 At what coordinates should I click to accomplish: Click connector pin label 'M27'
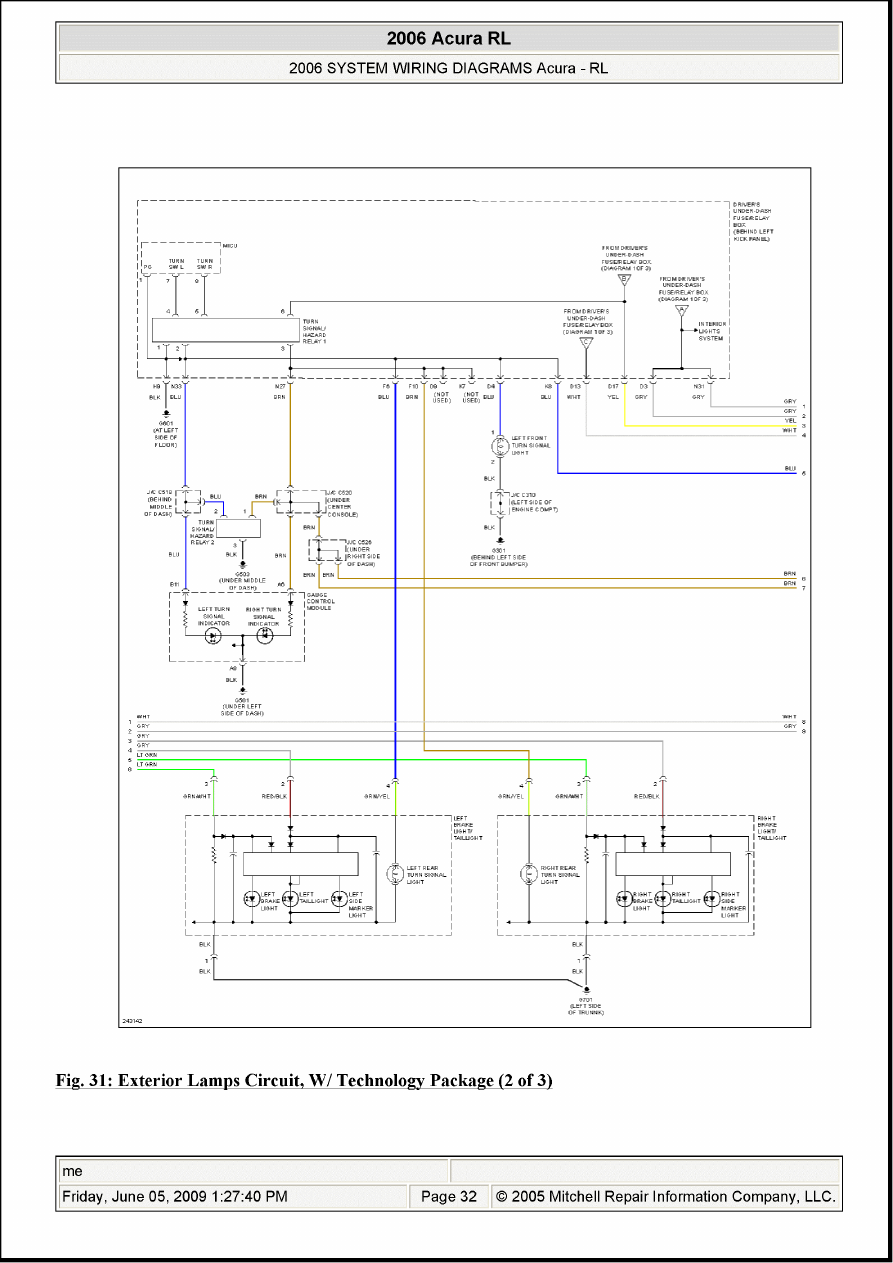click(280, 385)
